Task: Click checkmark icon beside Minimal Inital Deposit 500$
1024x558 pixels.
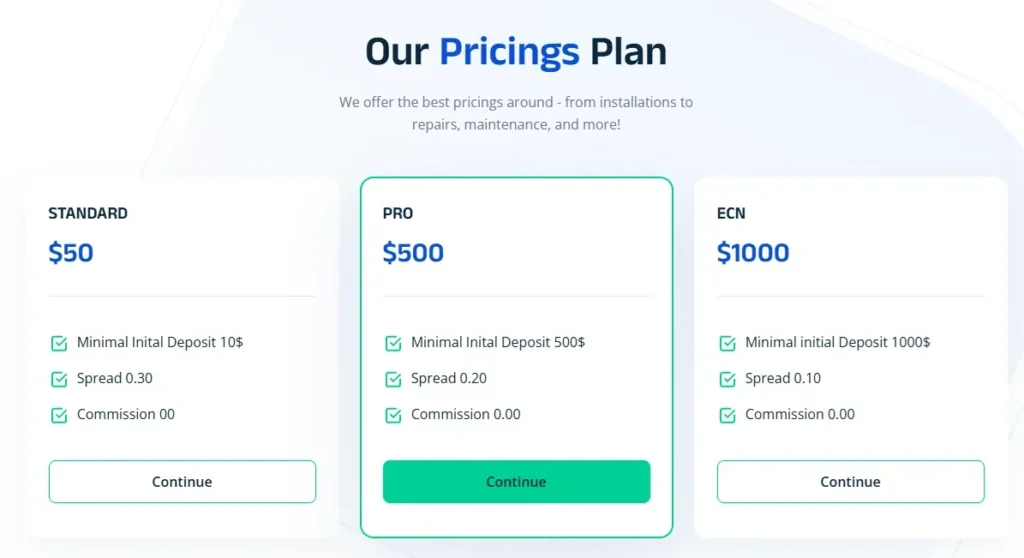Action: point(393,343)
